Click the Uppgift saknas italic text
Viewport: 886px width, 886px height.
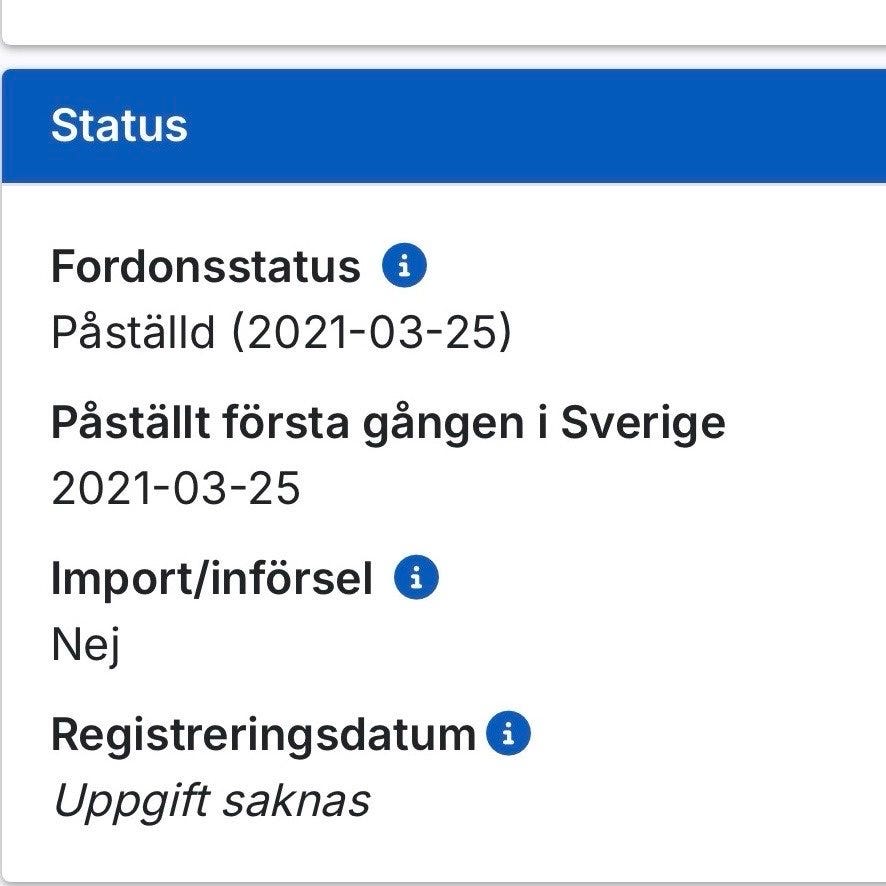212,801
